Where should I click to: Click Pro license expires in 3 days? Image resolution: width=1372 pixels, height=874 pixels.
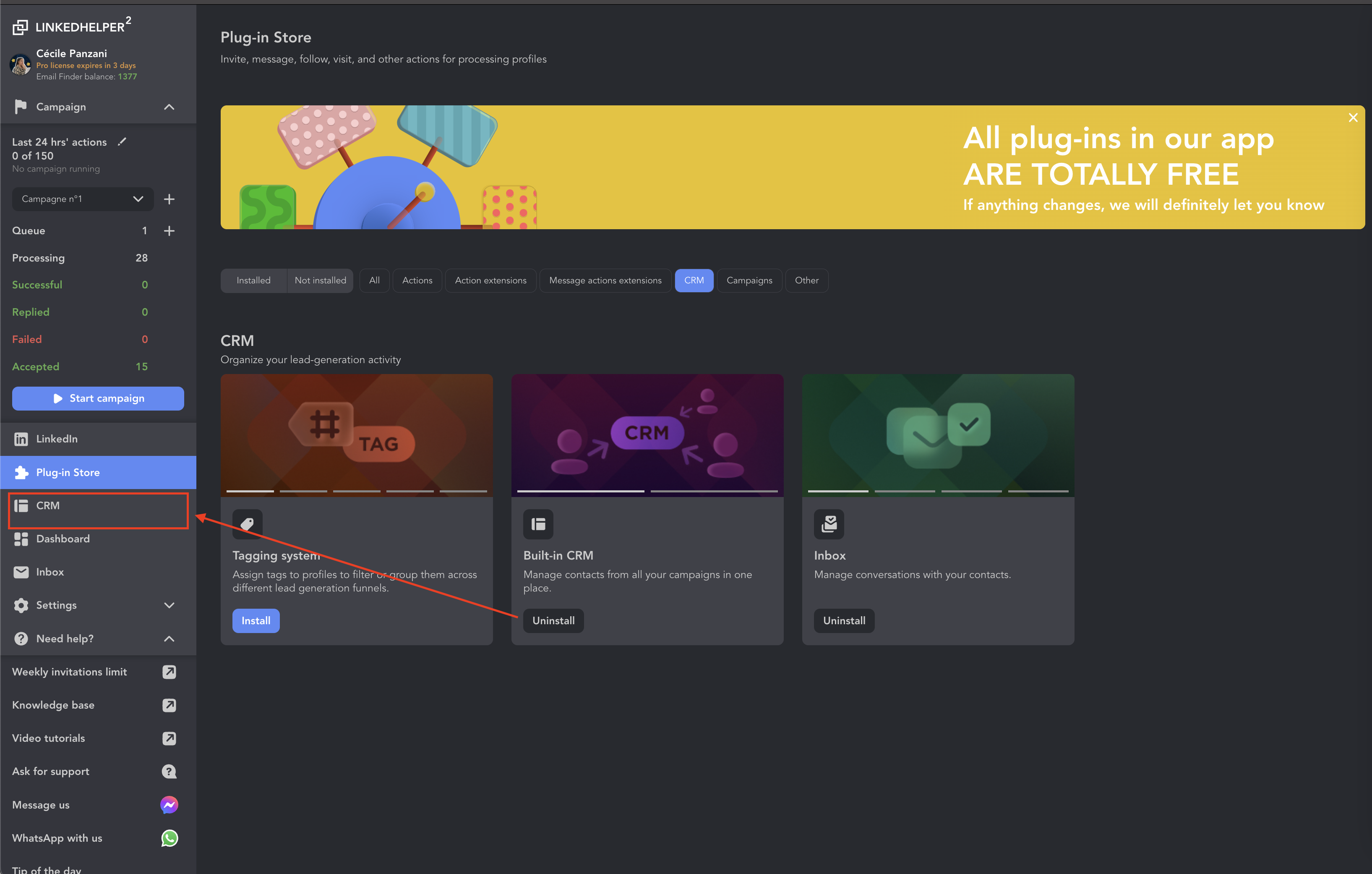86,65
